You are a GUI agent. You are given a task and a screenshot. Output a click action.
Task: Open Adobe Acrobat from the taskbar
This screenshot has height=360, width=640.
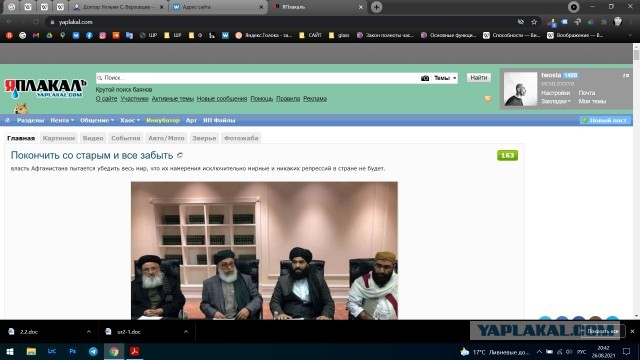[x=135, y=351]
